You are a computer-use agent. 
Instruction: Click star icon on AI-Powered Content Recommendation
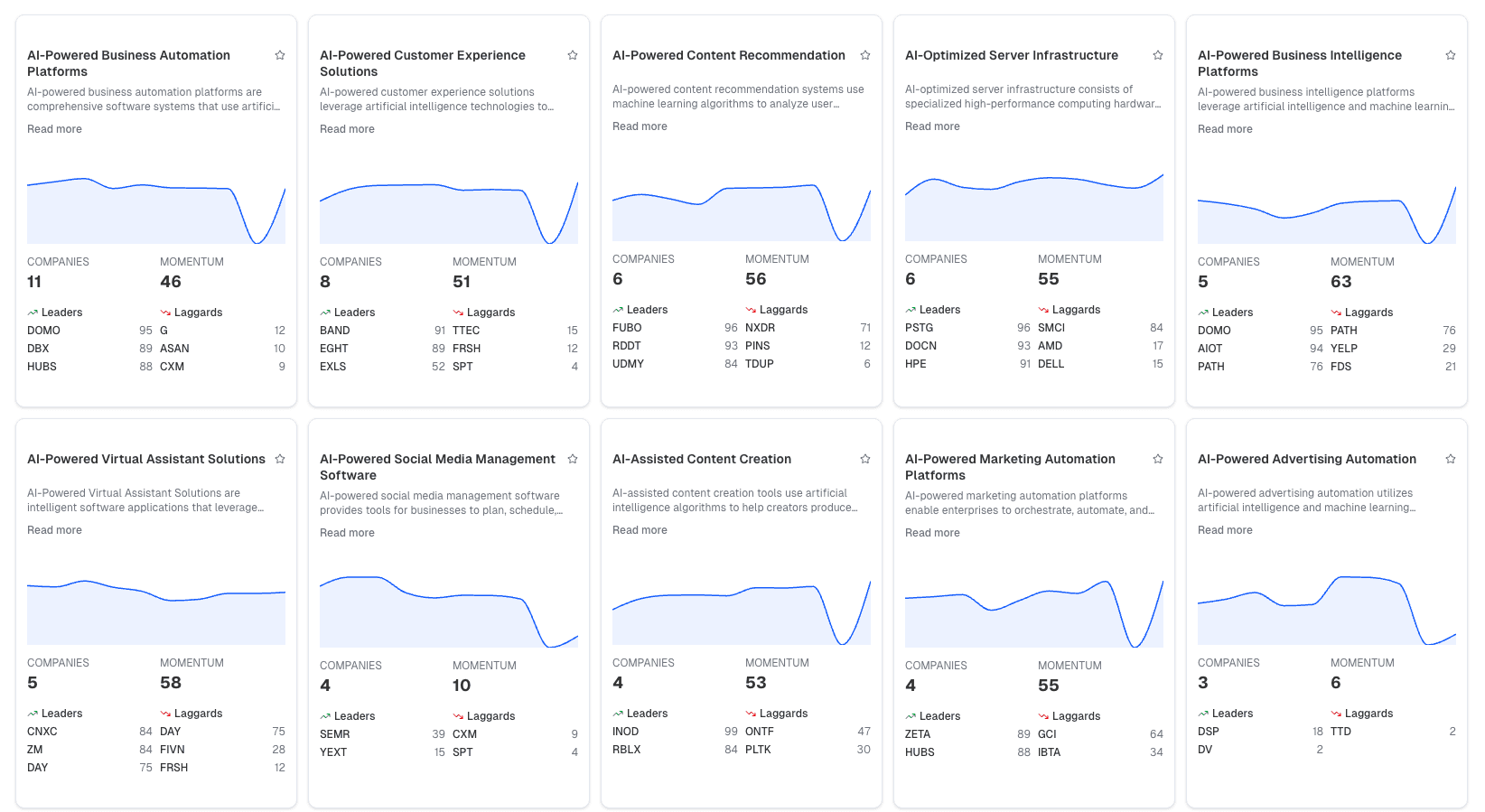pos(865,55)
